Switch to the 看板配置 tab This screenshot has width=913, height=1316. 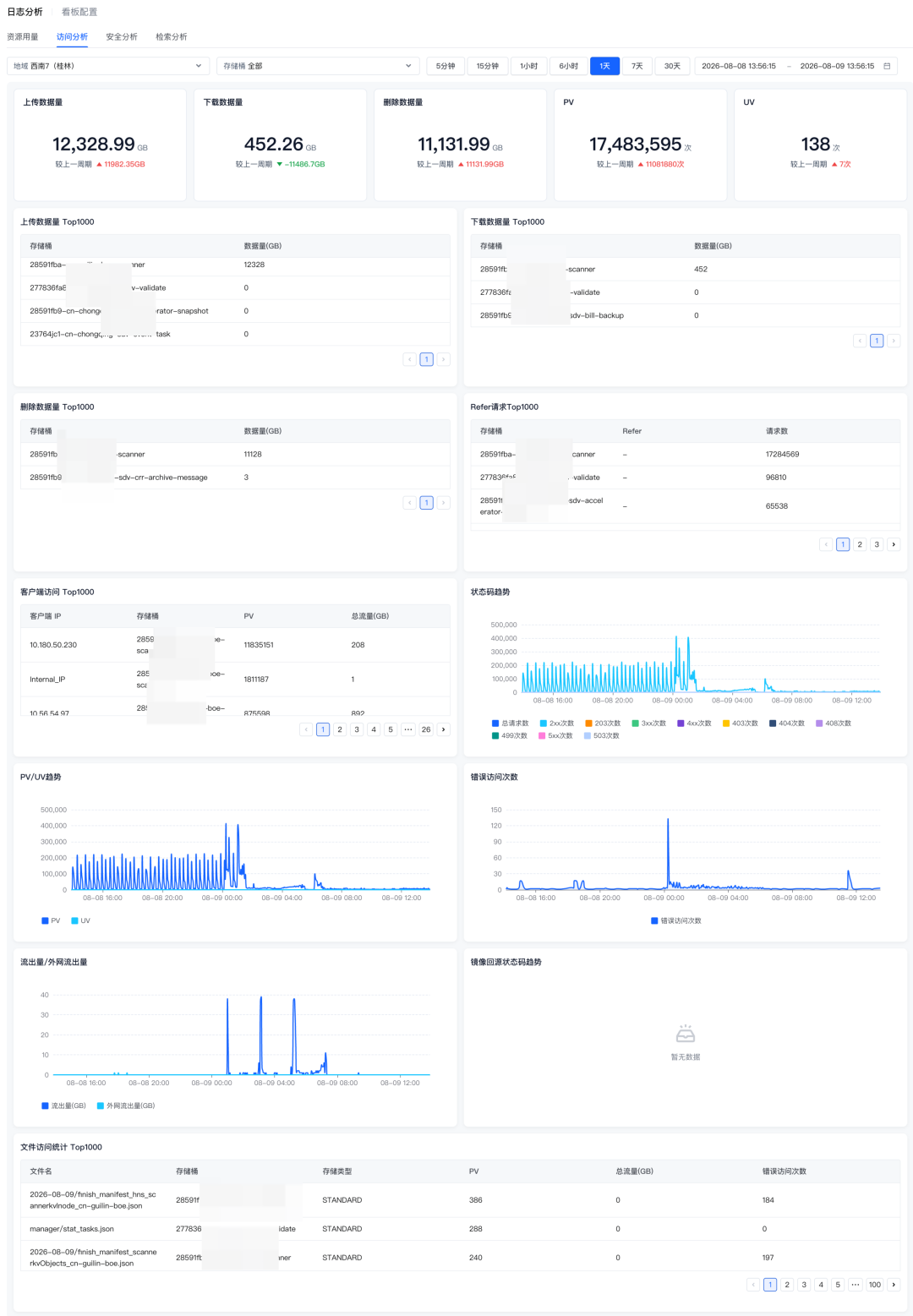(79, 12)
